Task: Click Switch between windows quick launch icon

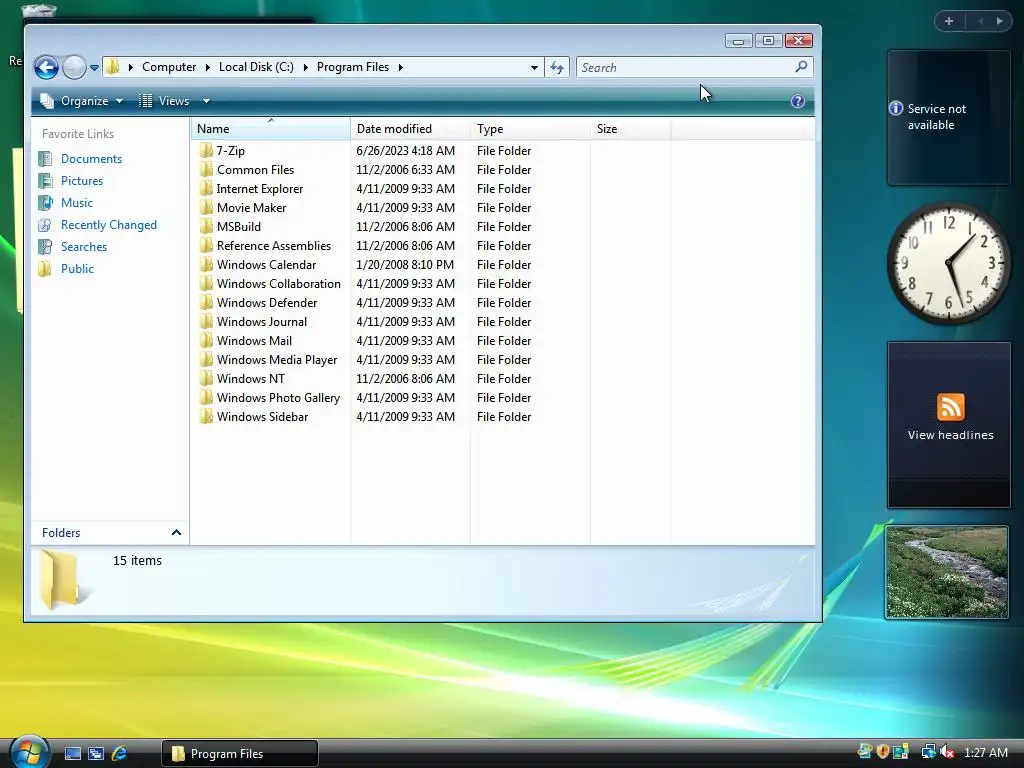Action: 95,753
